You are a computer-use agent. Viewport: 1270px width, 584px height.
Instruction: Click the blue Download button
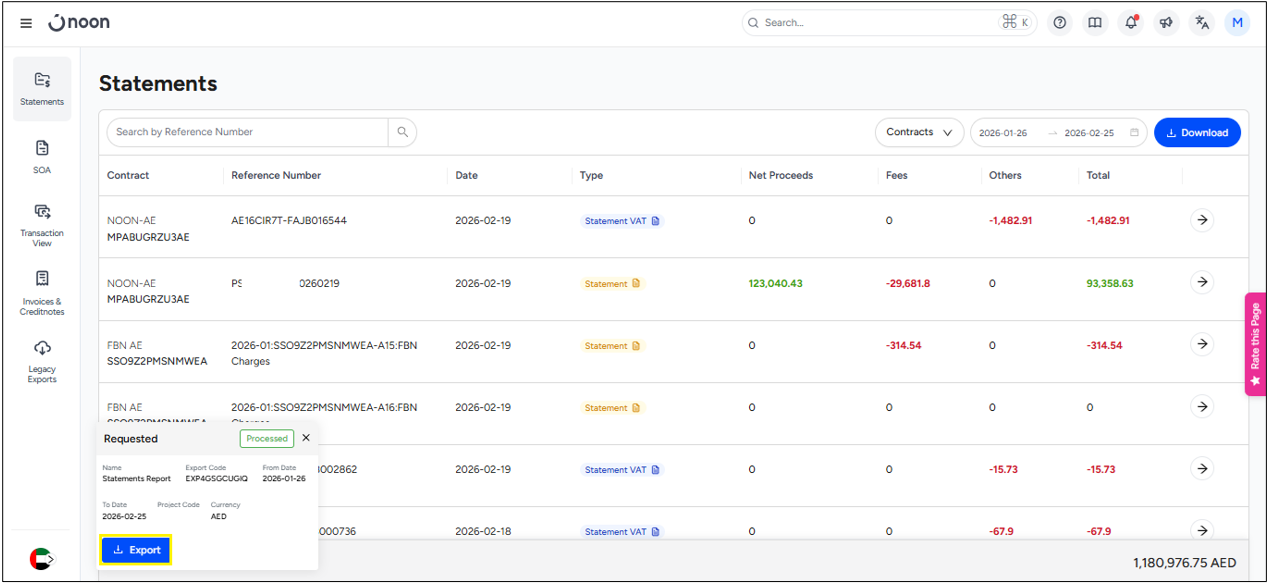pos(1197,132)
